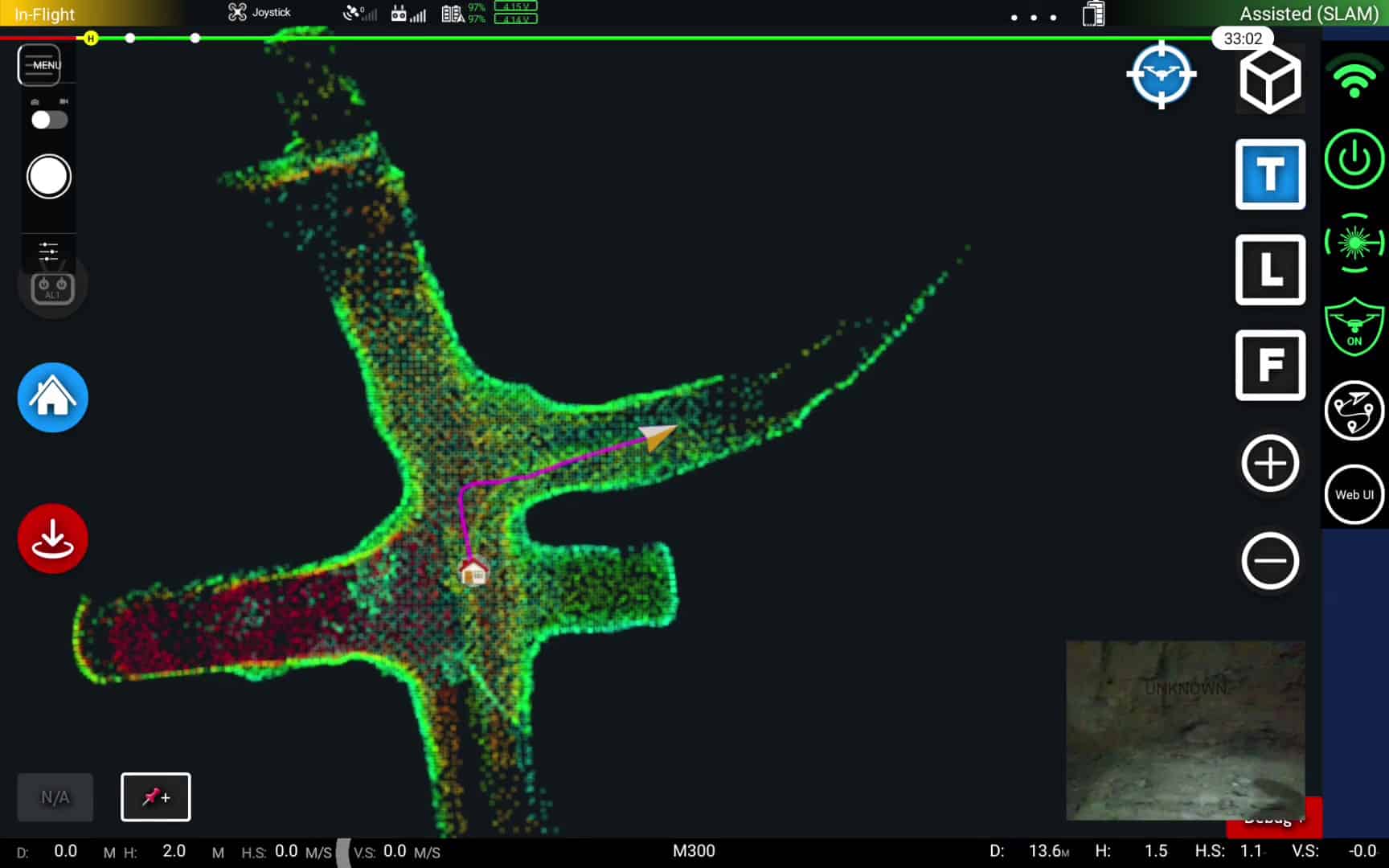Click the pin-add waypoint button
Image resolution: width=1389 pixels, height=868 pixels.
click(x=155, y=797)
